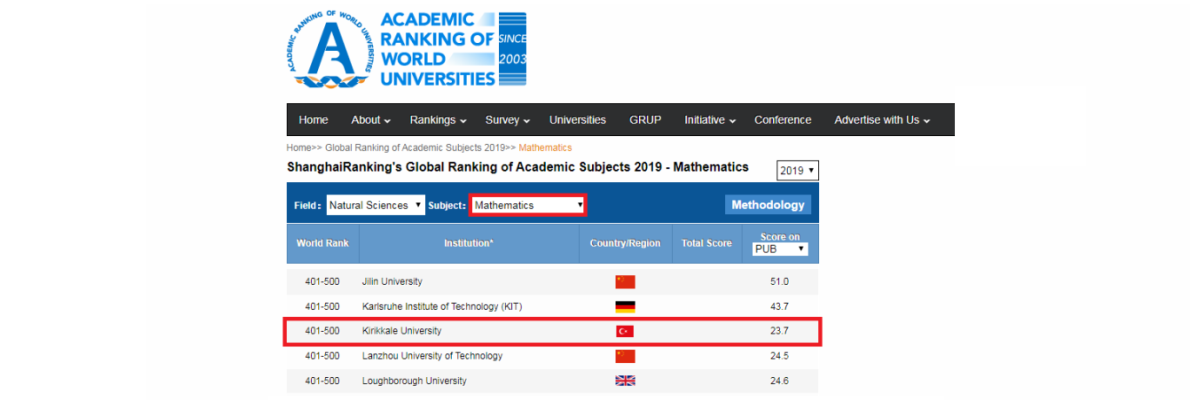The width and height of the screenshot is (1200, 400).
Task: Click China flag beside Jilin University
Action: (x=625, y=282)
